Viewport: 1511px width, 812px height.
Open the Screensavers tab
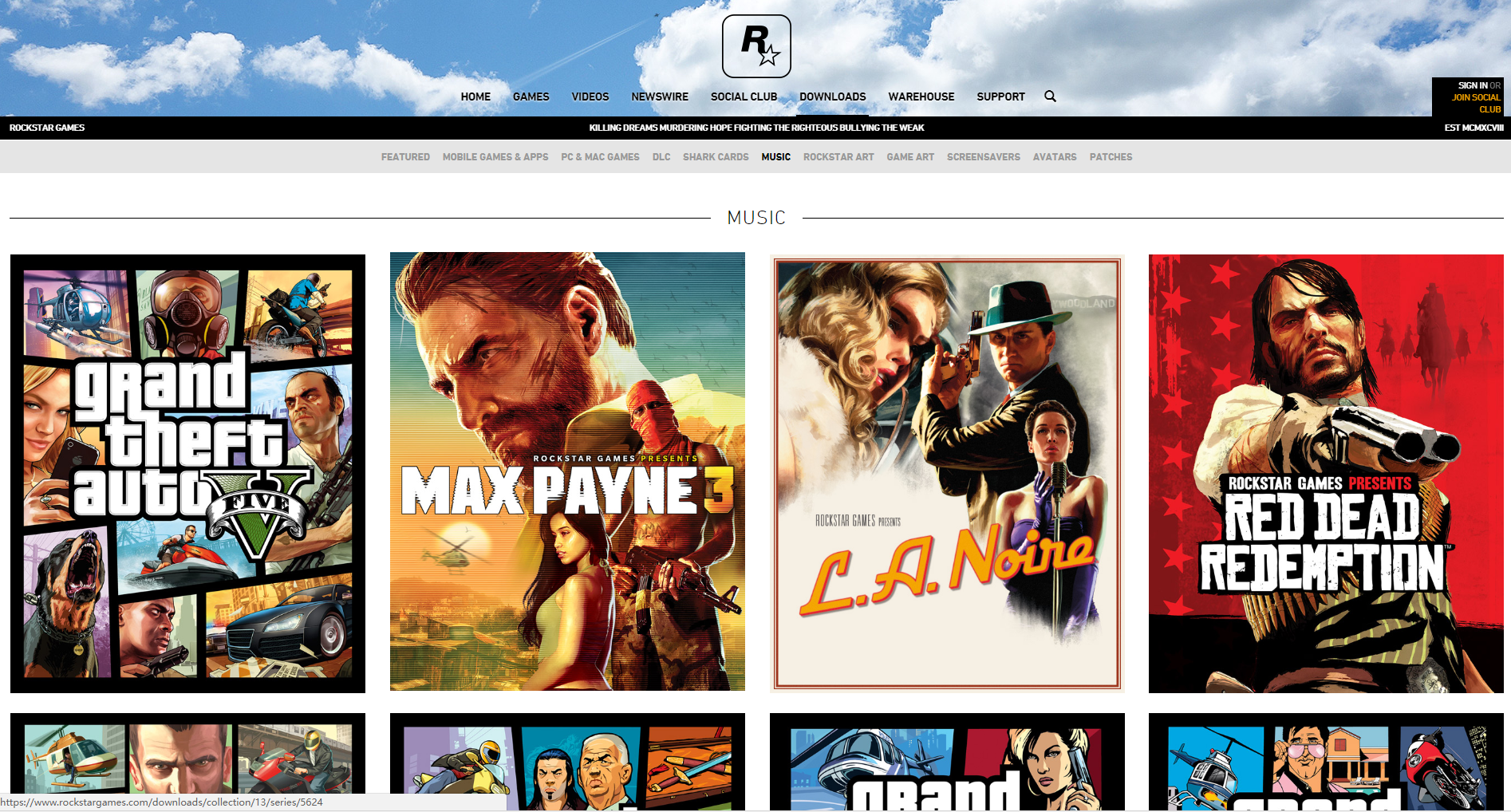984,157
